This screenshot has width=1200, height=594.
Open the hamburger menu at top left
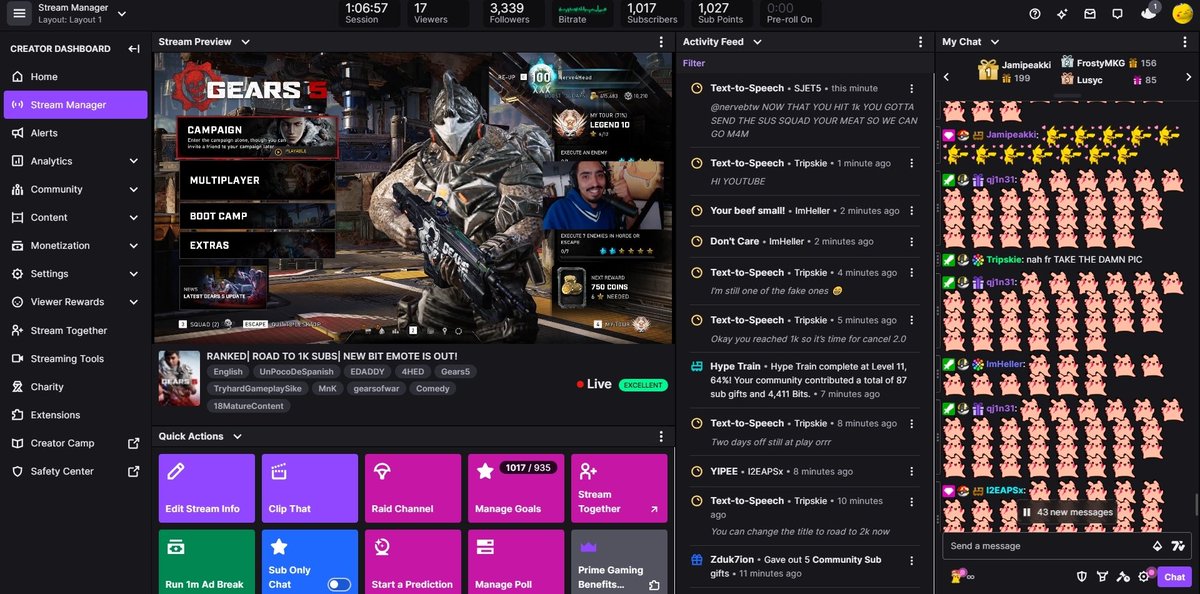point(19,13)
